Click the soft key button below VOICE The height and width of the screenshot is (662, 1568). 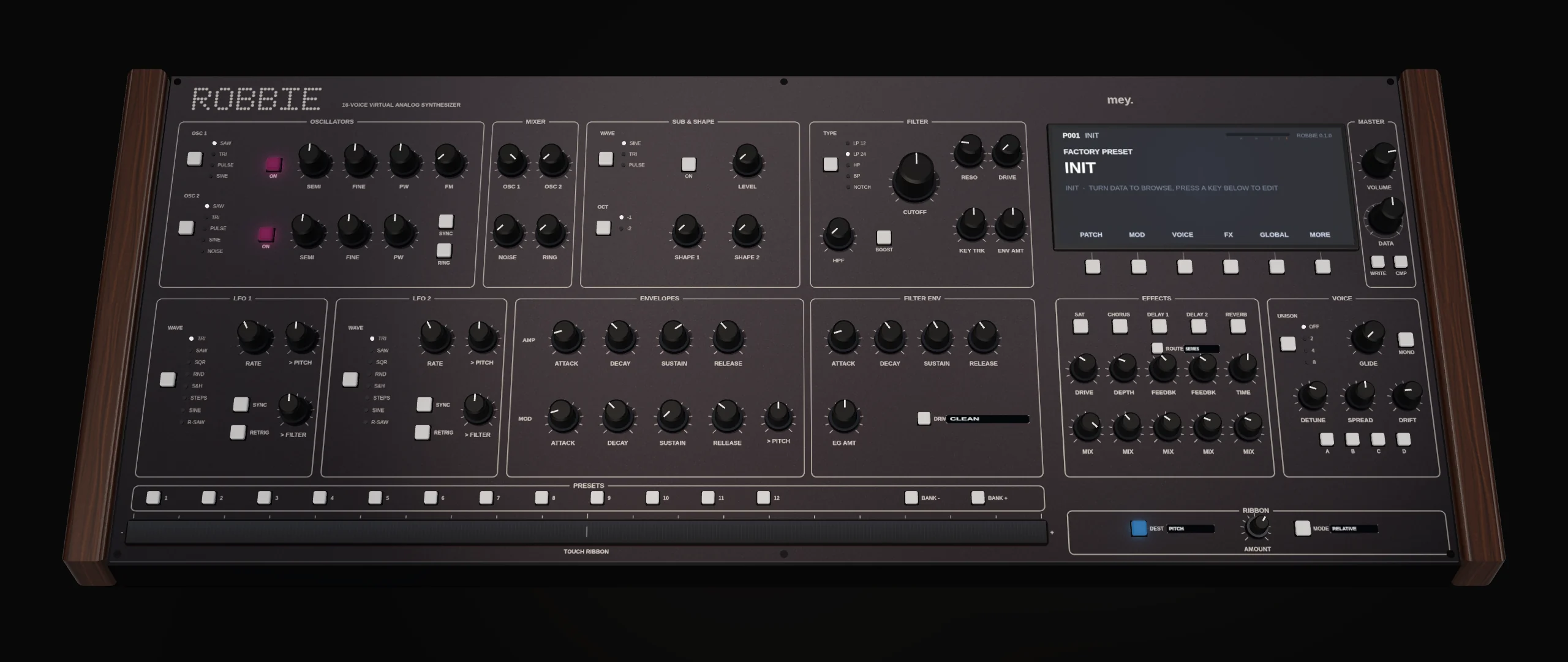click(1185, 267)
